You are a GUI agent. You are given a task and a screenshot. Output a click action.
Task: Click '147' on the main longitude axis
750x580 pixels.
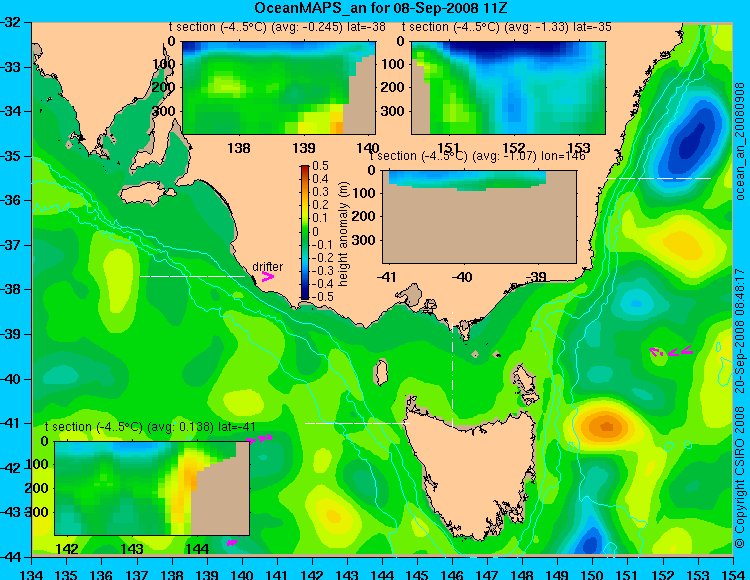tap(487, 575)
